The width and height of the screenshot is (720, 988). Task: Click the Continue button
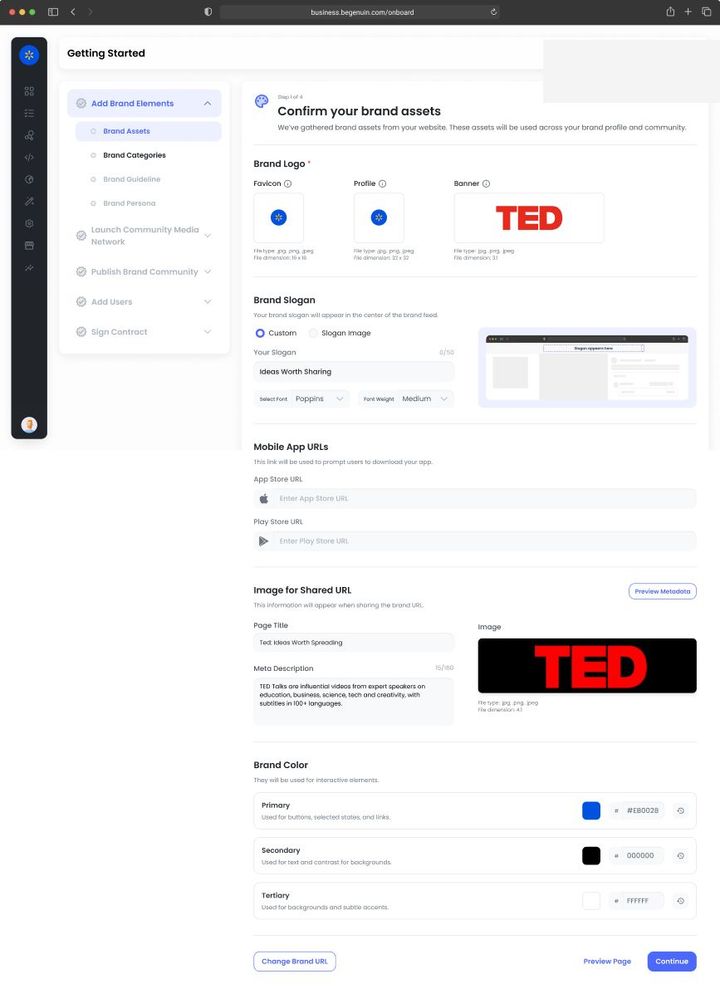tap(671, 962)
